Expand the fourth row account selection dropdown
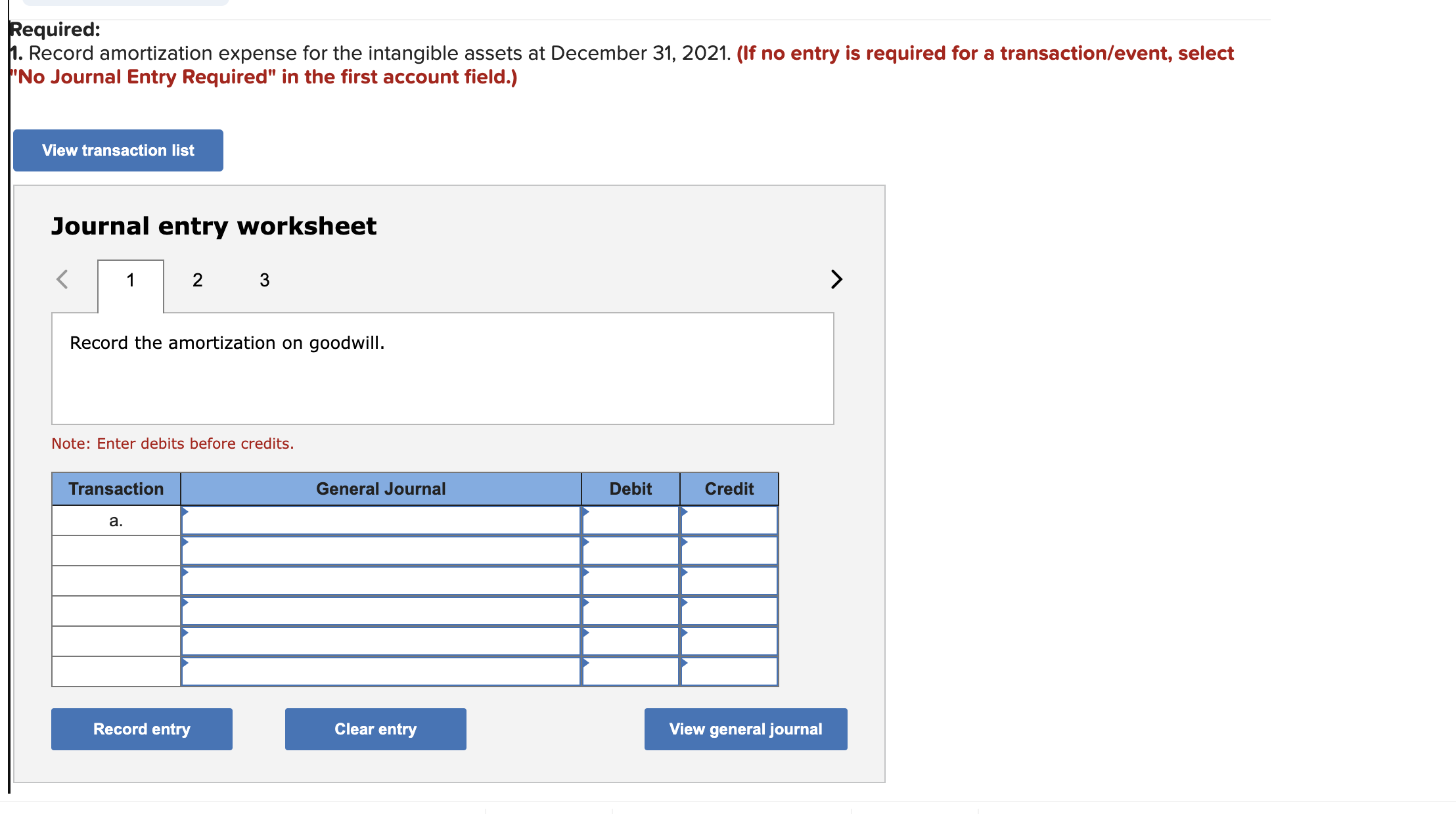1456x814 pixels. [381, 610]
